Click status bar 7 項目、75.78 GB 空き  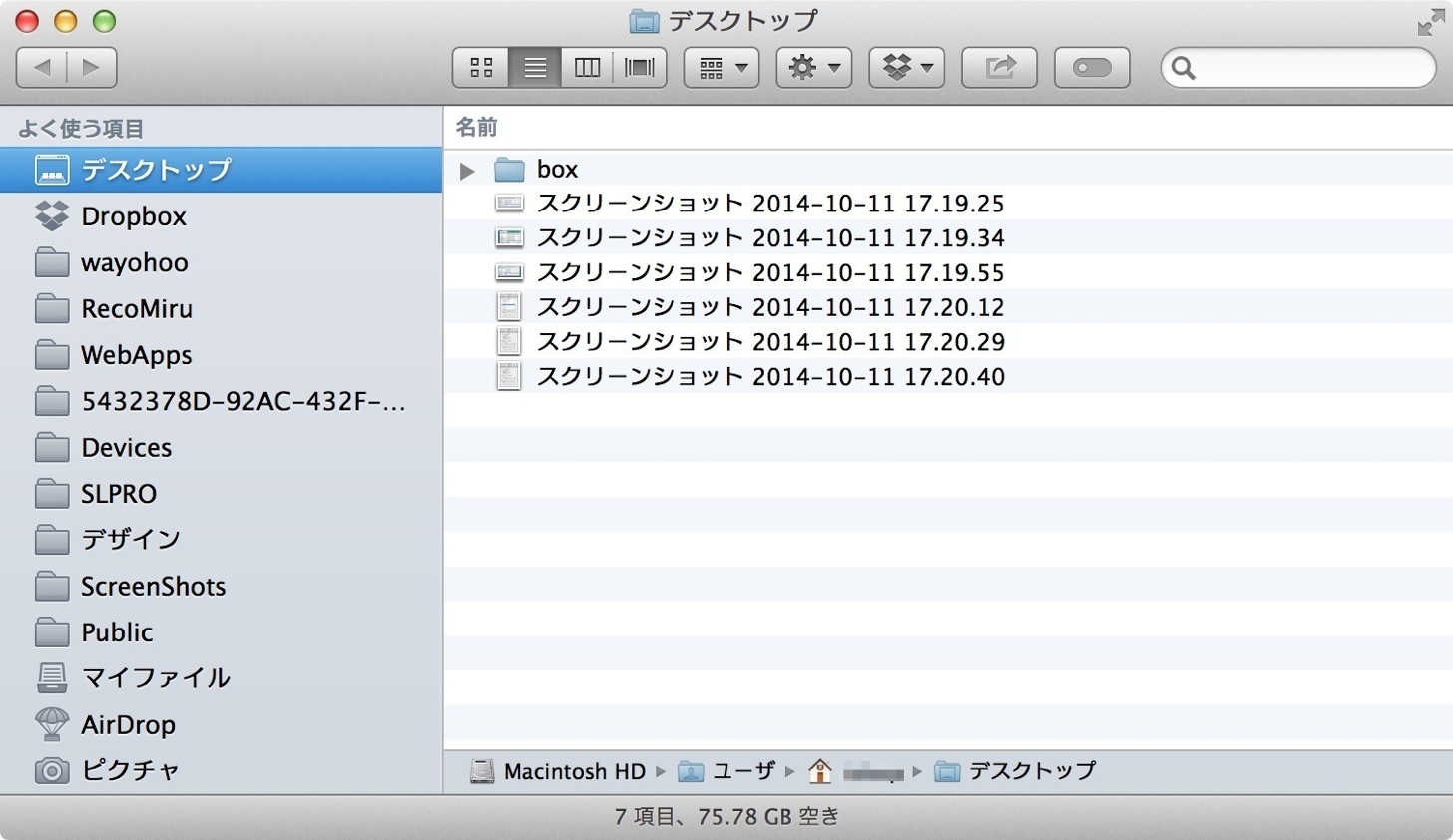pyautogui.click(x=726, y=817)
